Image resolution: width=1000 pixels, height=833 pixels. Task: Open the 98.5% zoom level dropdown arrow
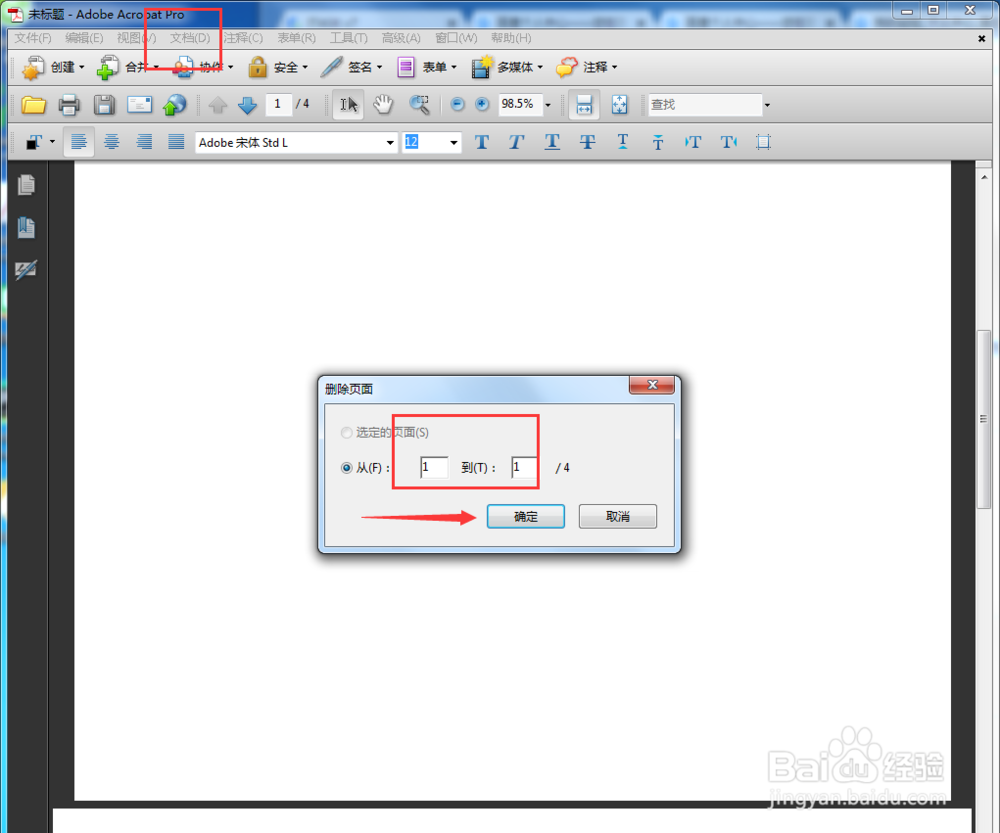click(x=548, y=105)
